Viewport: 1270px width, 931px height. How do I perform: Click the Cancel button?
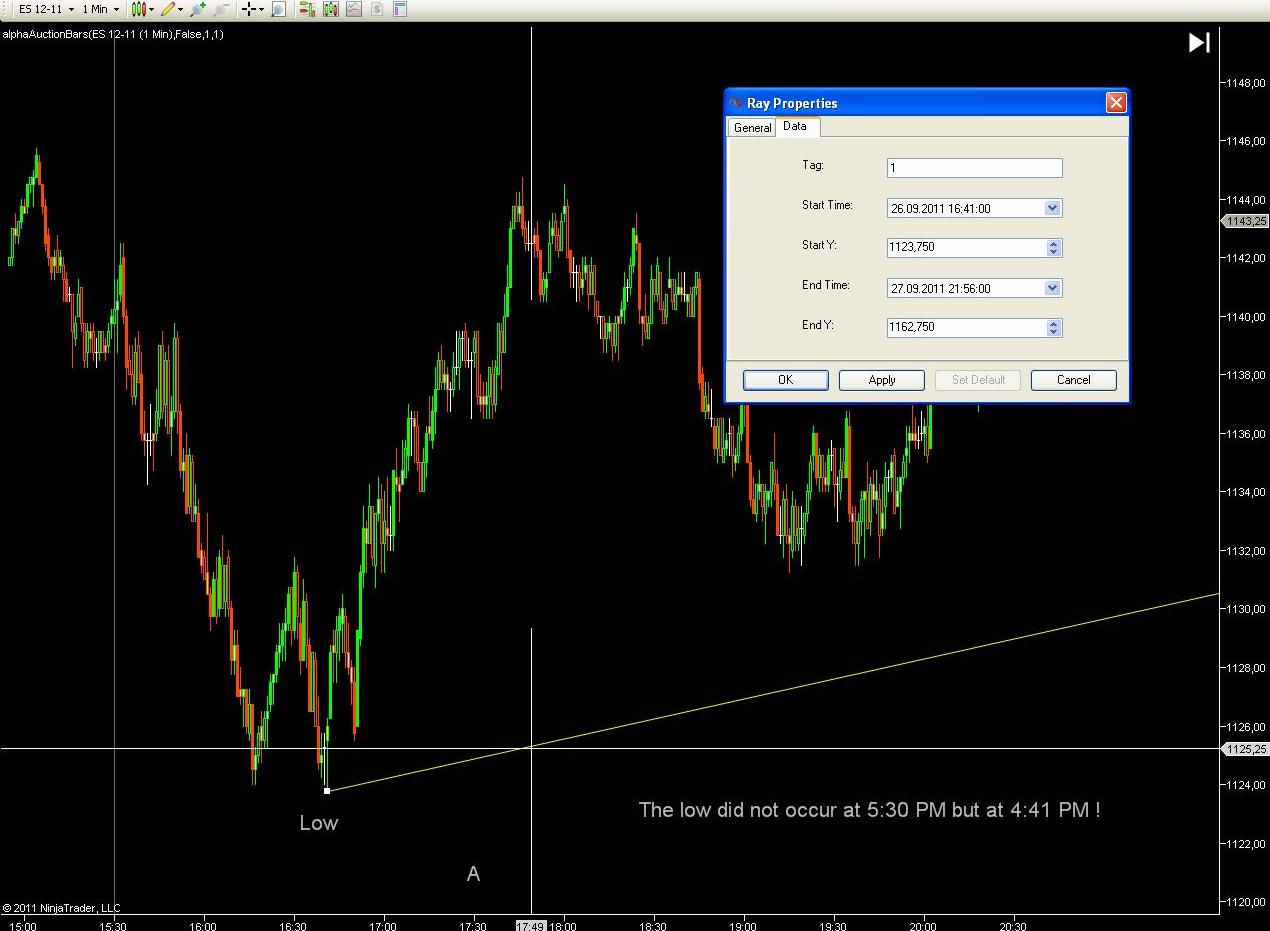(1073, 380)
